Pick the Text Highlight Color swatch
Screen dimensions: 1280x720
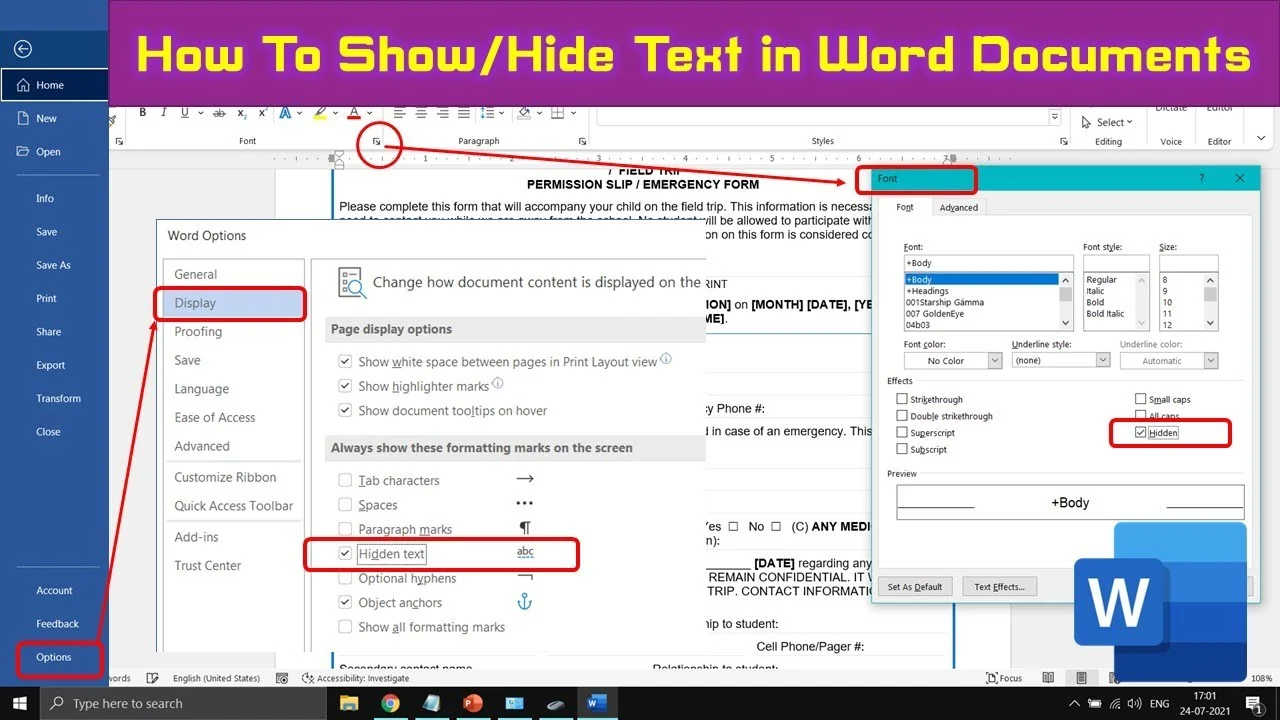pos(320,113)
